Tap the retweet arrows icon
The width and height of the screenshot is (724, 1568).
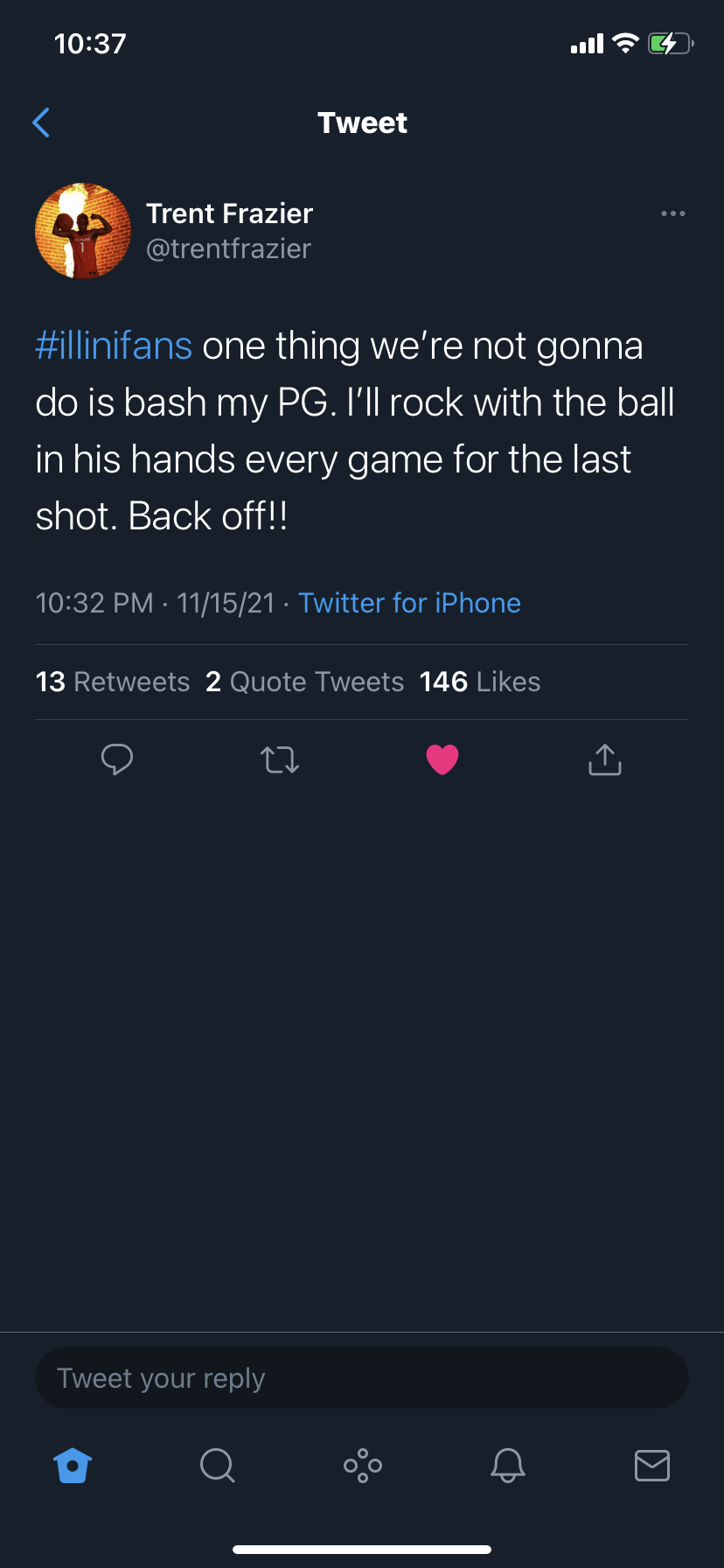280,759
